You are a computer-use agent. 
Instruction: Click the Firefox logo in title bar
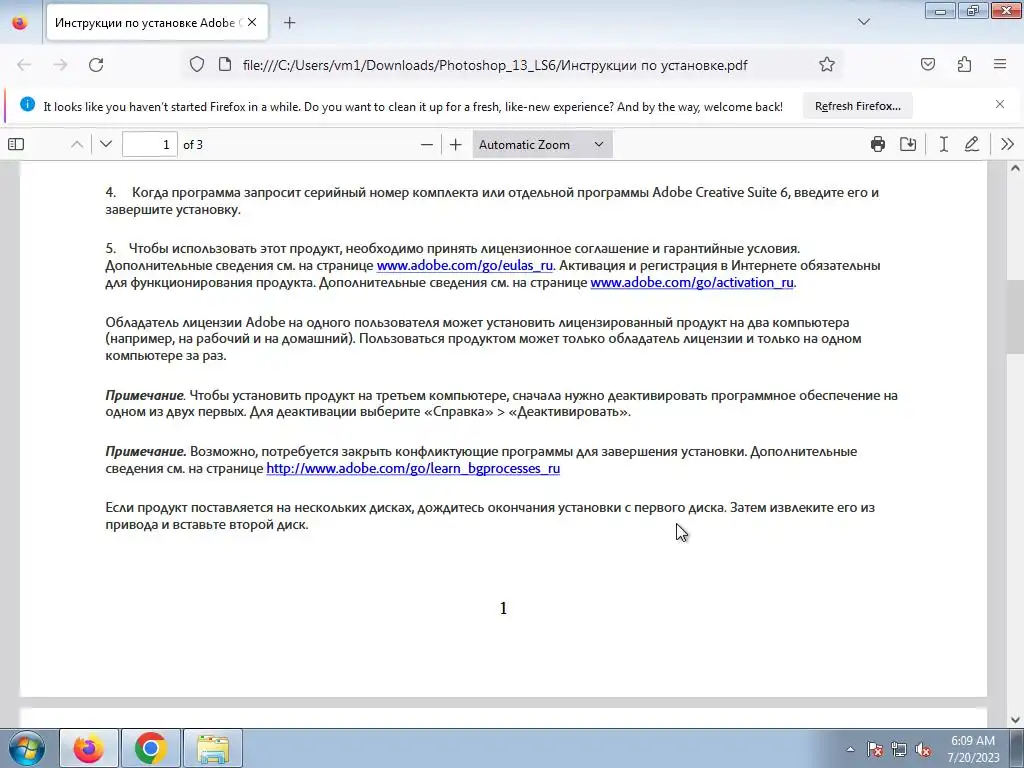coord(20,23)
